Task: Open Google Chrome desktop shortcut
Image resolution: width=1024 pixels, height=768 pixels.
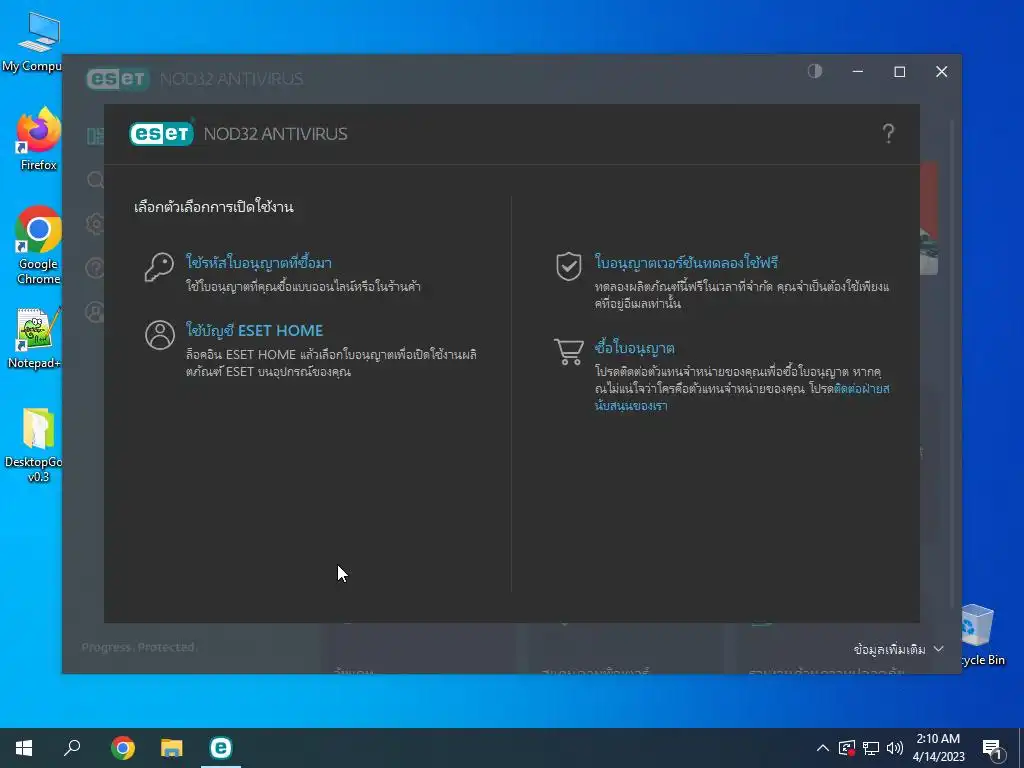Action: pos(39,246)
